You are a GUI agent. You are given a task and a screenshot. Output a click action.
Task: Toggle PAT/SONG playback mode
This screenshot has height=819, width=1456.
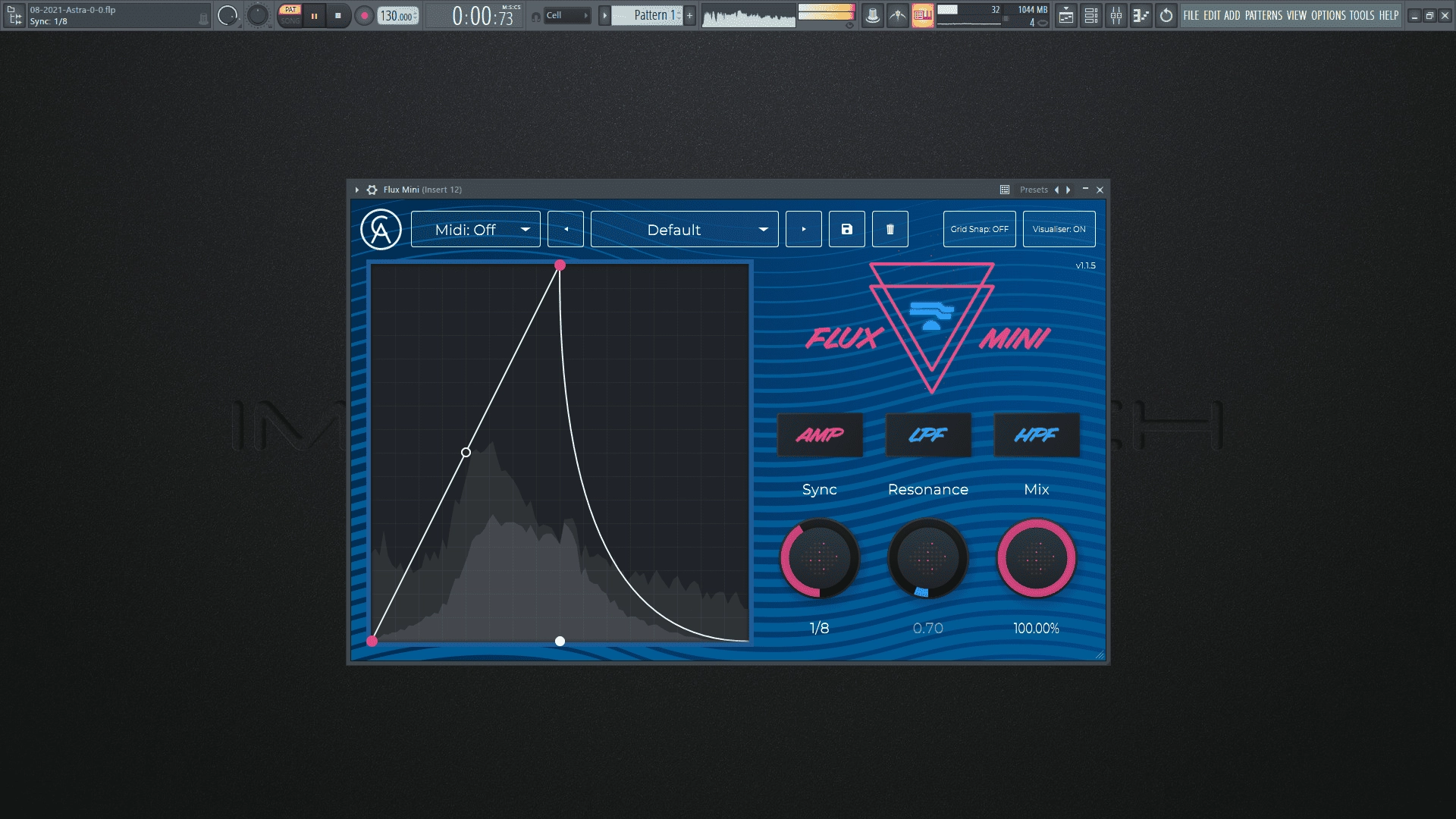click(x=290, y=15)
